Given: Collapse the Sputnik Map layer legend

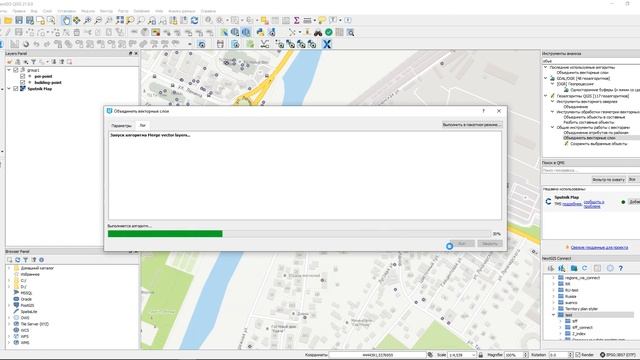Looking at the screenshot, I should click(x=9, y=89).
